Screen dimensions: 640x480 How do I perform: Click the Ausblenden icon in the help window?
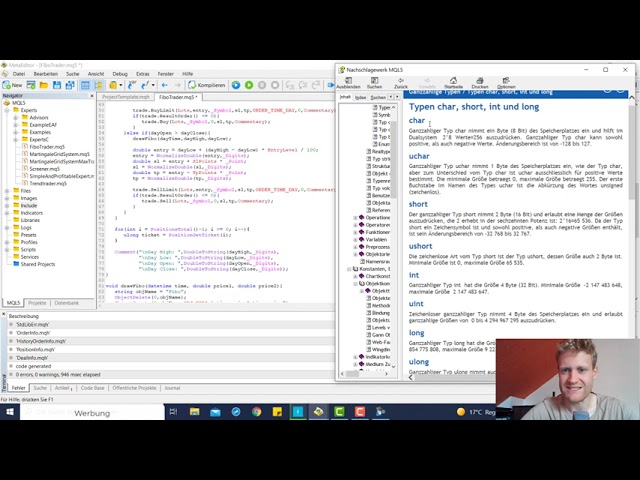pos(348,83)
